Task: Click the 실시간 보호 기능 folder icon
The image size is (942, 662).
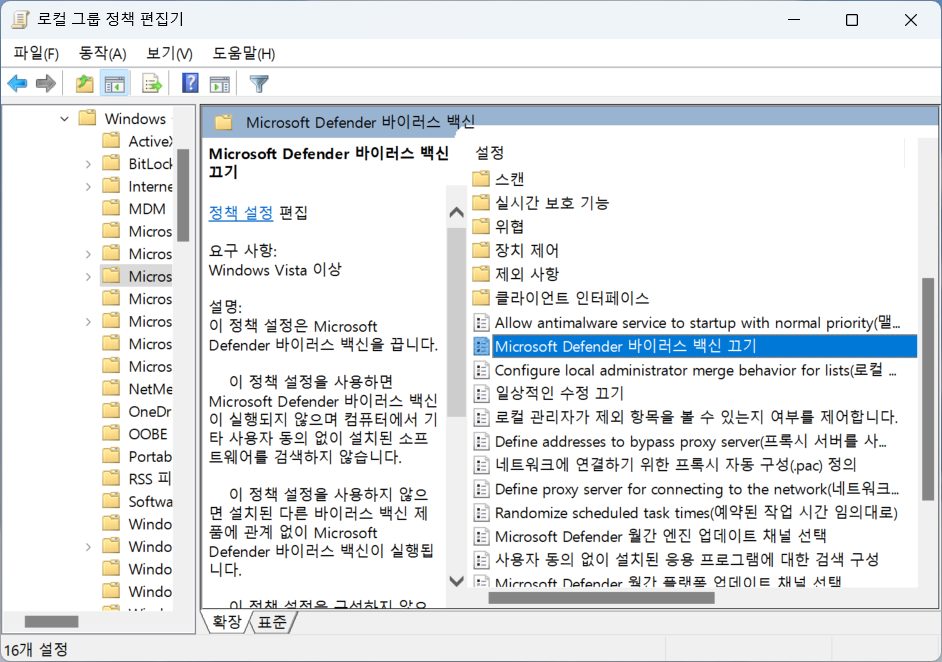Action: coord(481,202)
